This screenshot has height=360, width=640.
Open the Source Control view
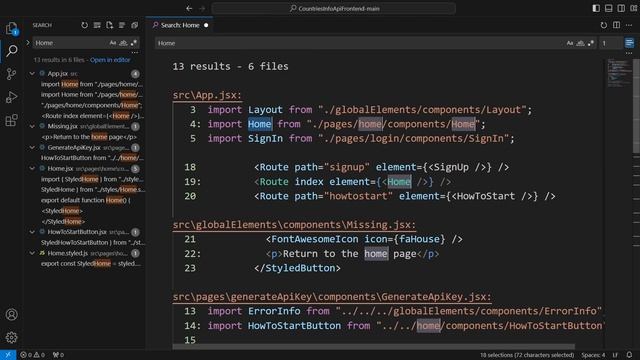tap(11, 74)
